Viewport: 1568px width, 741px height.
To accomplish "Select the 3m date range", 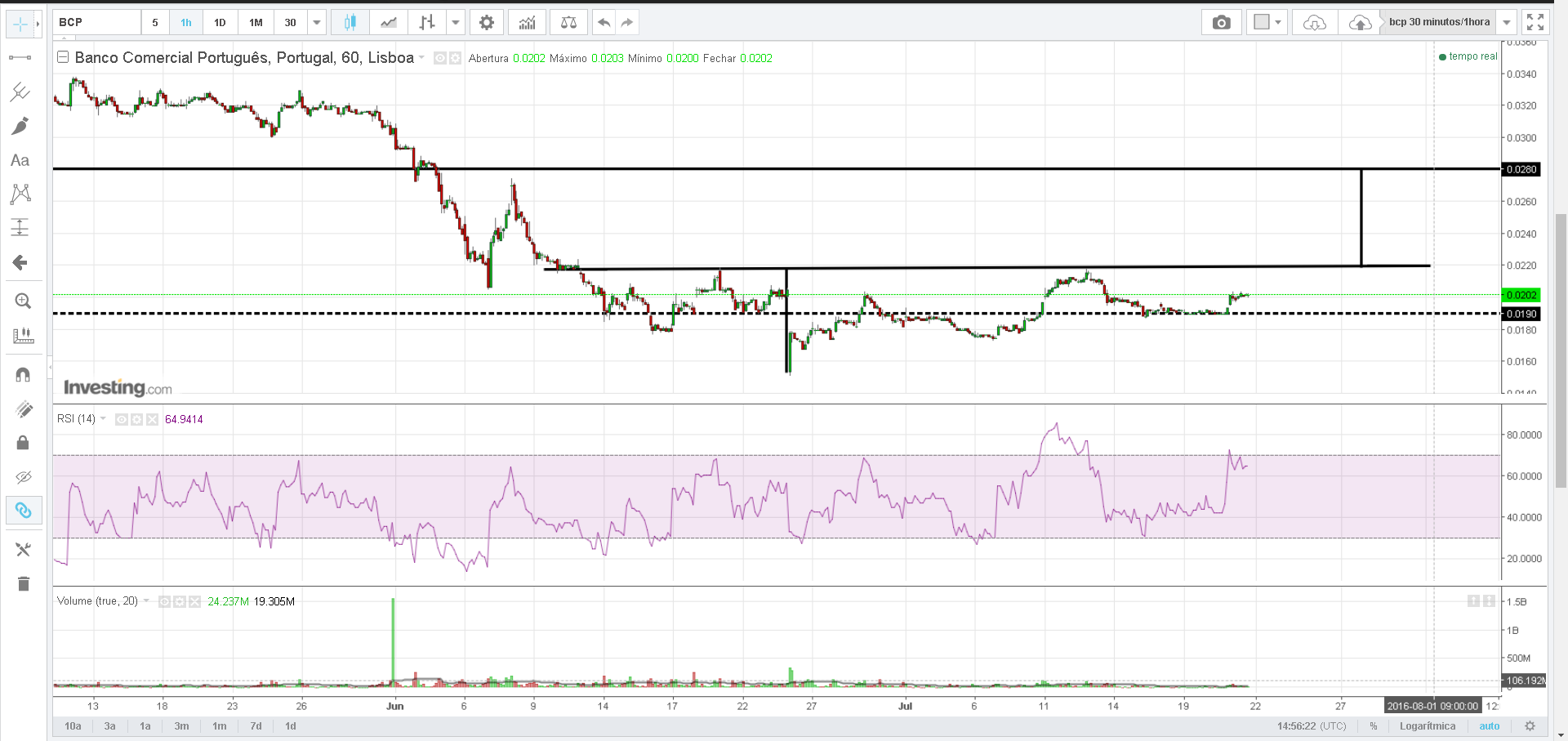I will tap(181, 726).
